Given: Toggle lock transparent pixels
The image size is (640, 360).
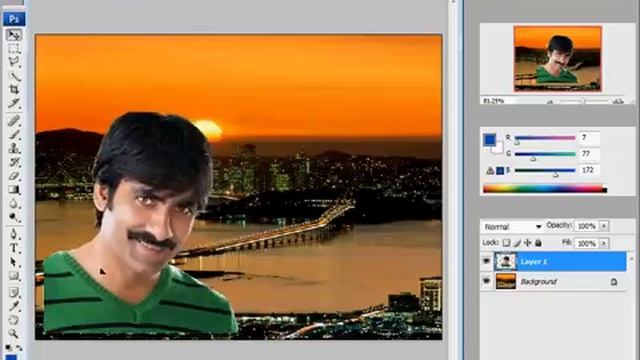Looking at the screenshot, I should pyautogui.click(x=506, y=243).
